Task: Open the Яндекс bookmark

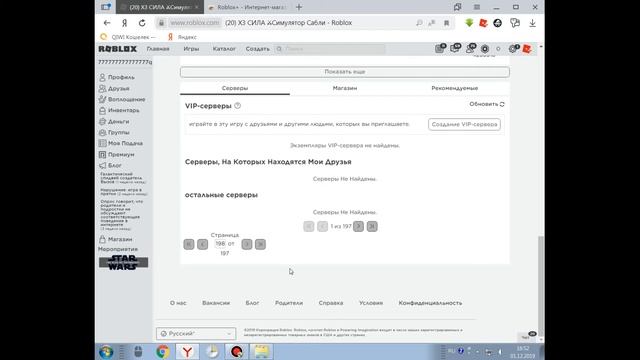Action: coord(182,37)
